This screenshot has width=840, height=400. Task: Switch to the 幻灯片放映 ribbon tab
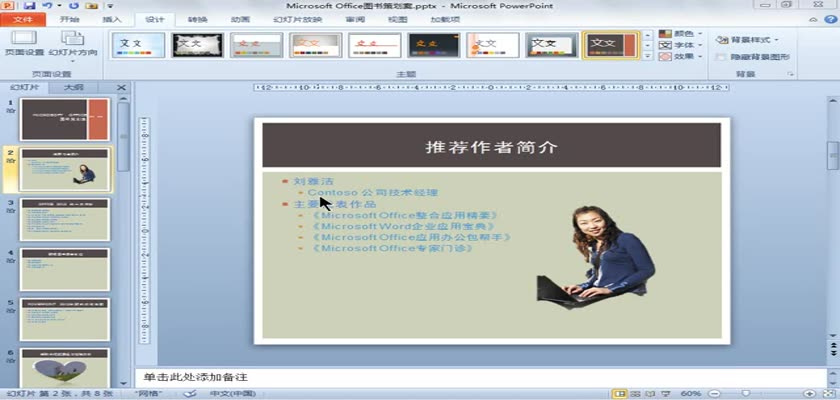(x=297, y=20)
